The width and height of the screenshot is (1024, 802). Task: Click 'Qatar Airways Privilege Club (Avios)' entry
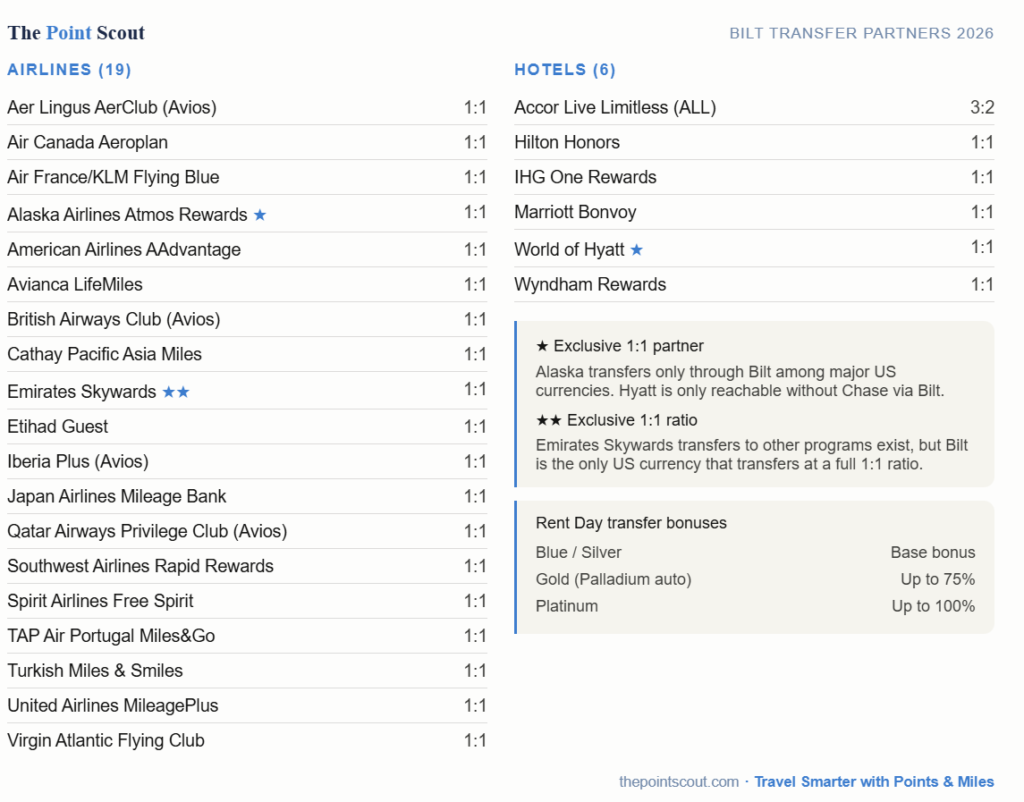[x=247, y=531]
